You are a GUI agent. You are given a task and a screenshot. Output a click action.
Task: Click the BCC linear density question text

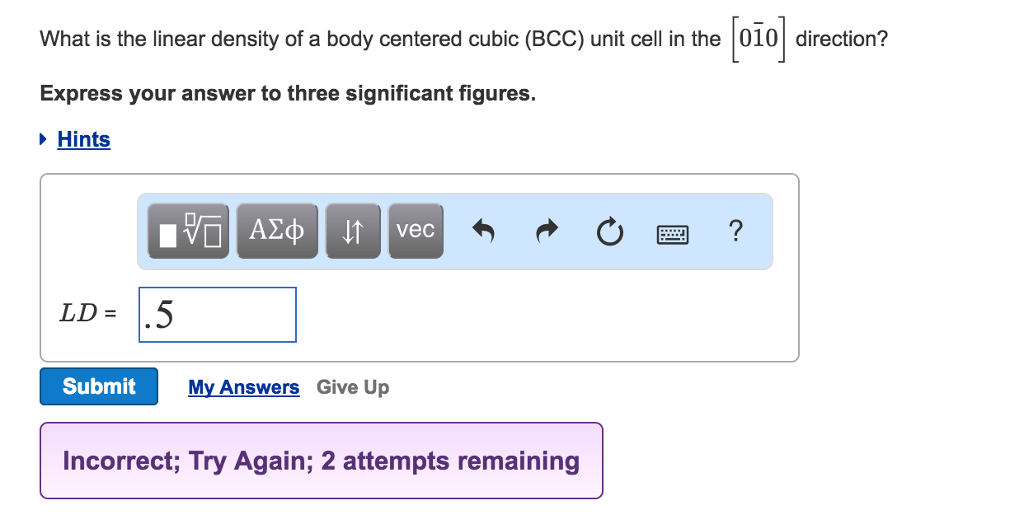click(x=380, y=40)
